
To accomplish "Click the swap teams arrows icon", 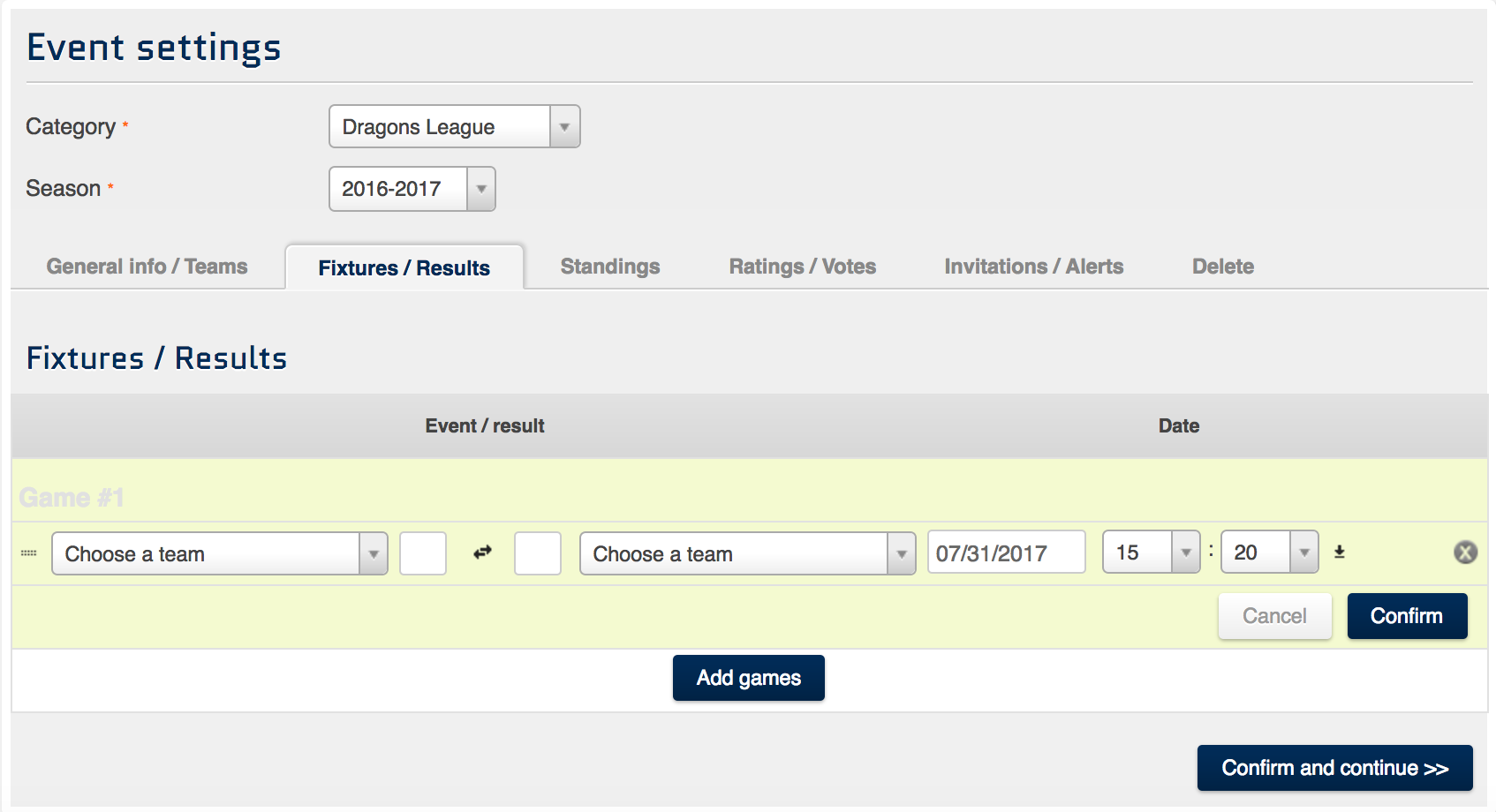I will (x=482, y=553).
